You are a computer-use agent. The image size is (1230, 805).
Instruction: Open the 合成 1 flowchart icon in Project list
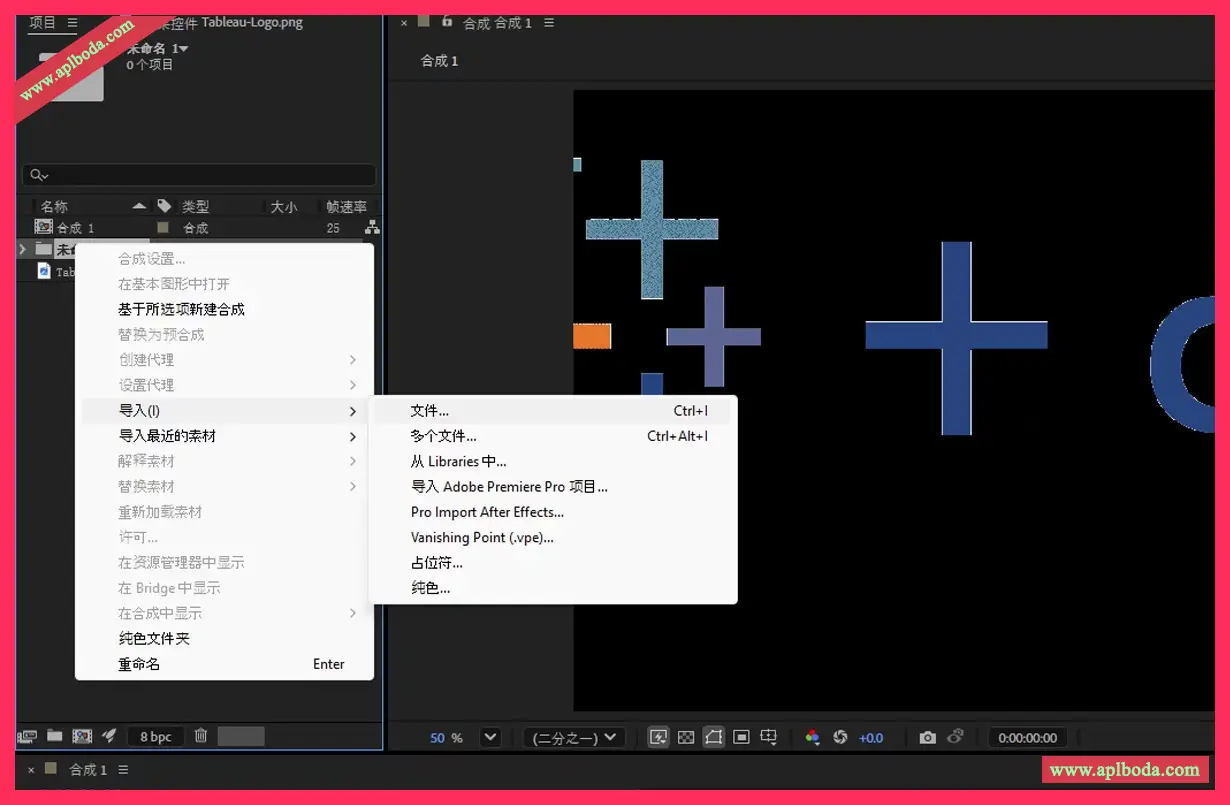(x=372, y=227)
